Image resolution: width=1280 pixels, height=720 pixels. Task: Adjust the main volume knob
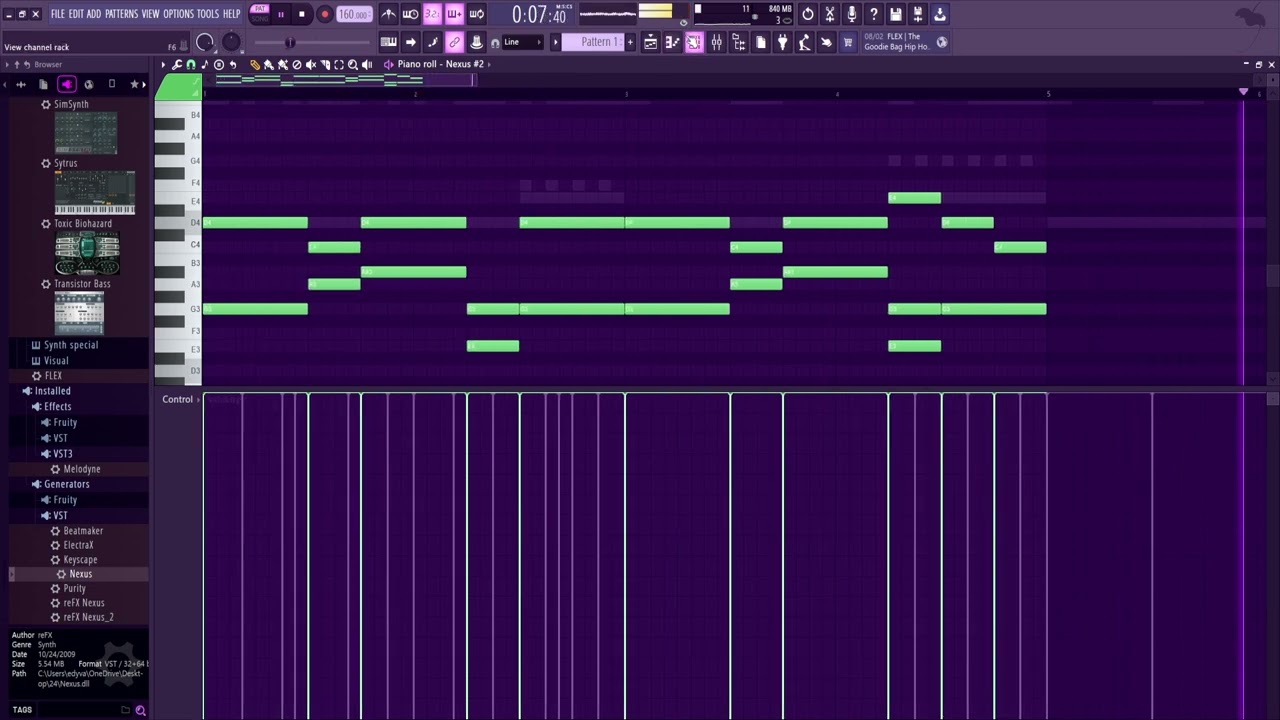coord(205,42)
